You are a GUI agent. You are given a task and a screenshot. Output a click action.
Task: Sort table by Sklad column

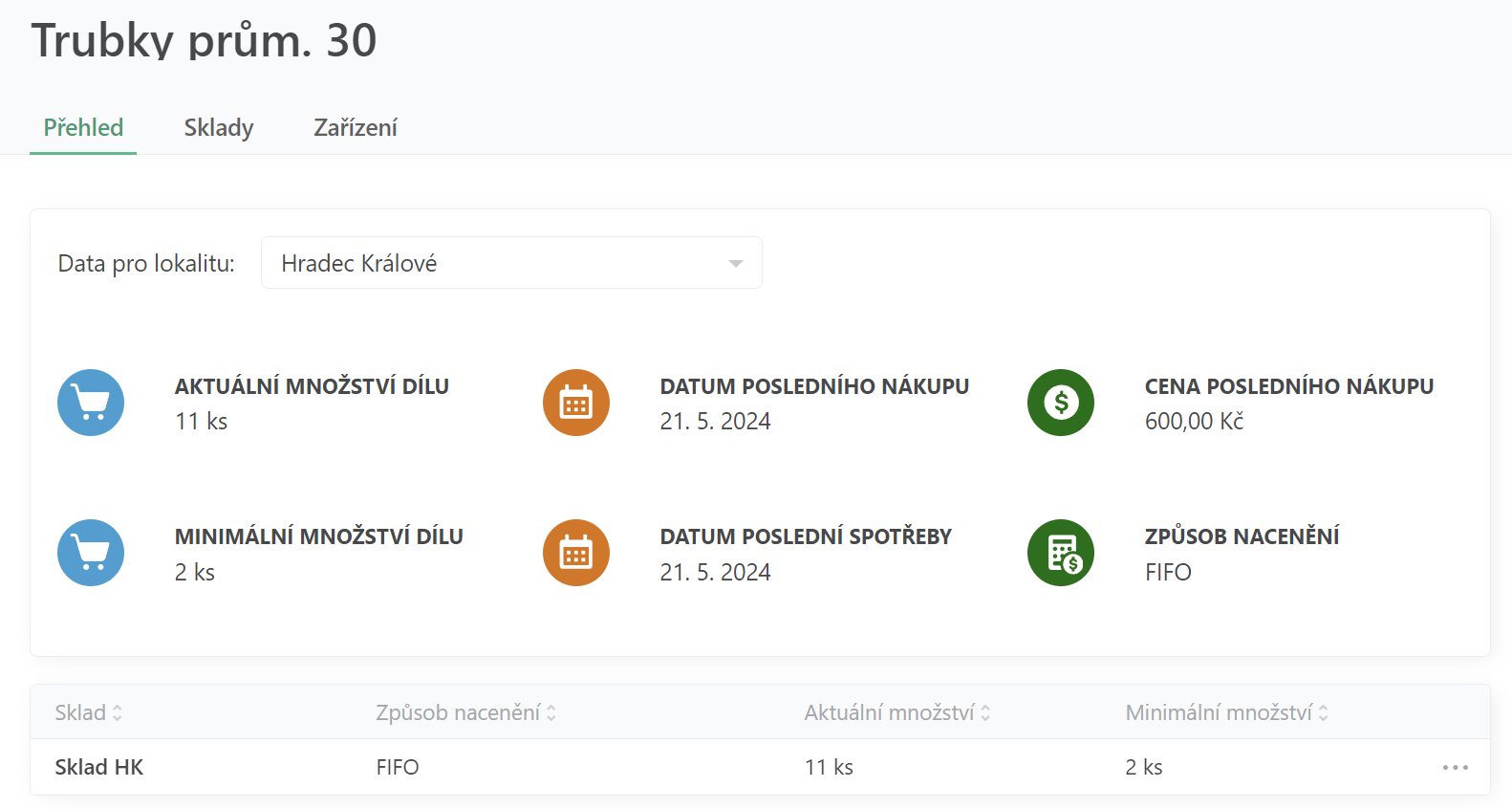click(x=89, y=712)
